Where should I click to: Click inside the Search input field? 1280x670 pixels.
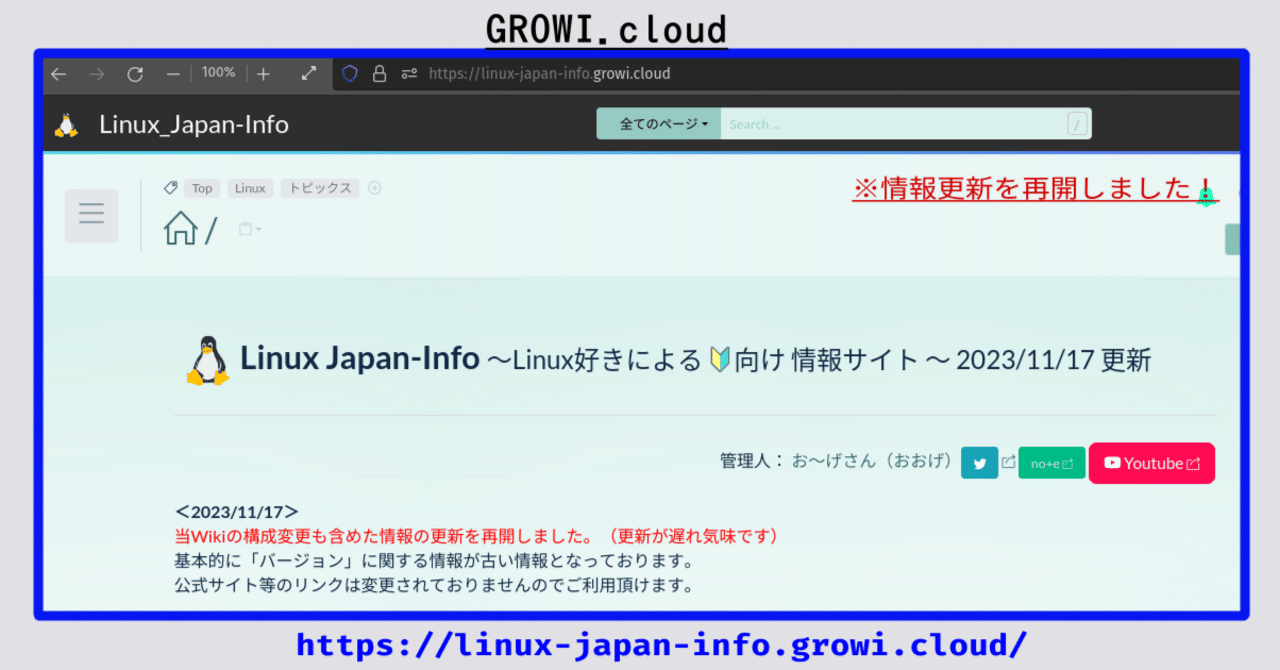click(890, 124)
